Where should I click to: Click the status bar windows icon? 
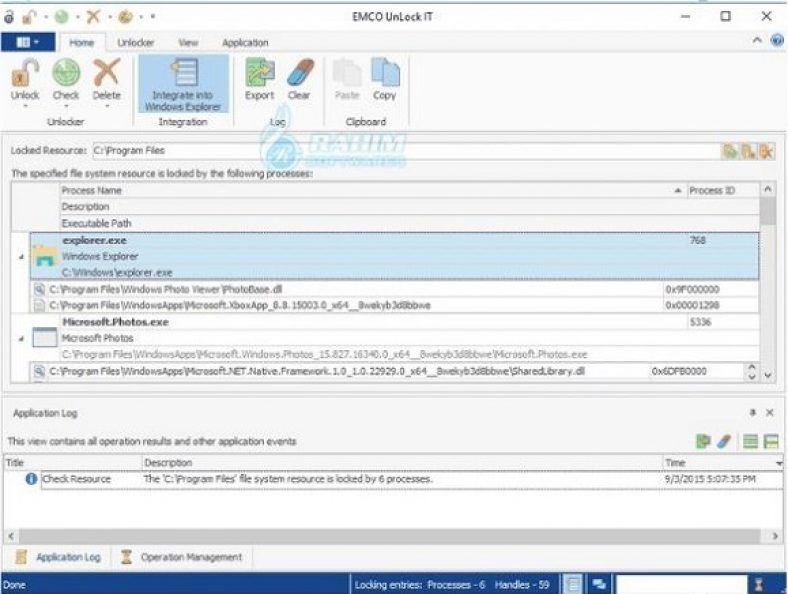click(x=599, y=584)
